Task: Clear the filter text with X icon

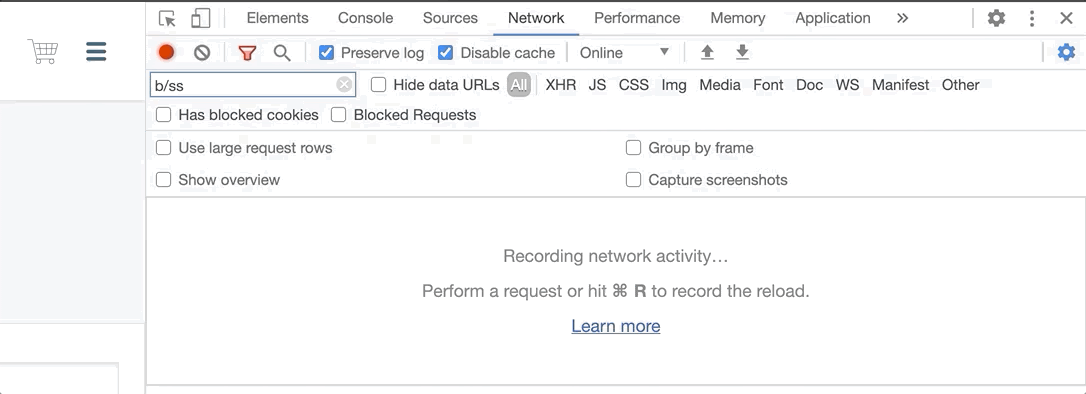Action: 344,85
